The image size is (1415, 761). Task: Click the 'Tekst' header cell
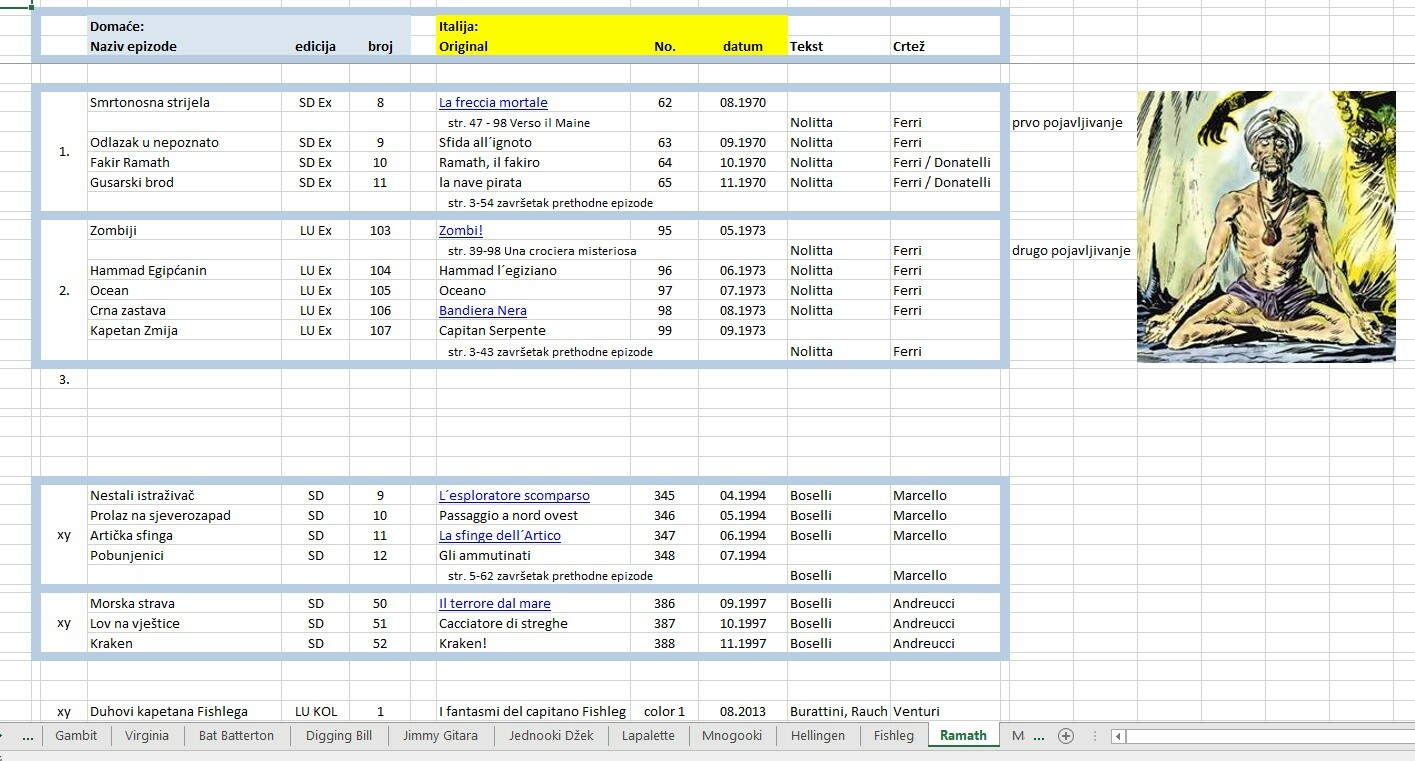839,46
